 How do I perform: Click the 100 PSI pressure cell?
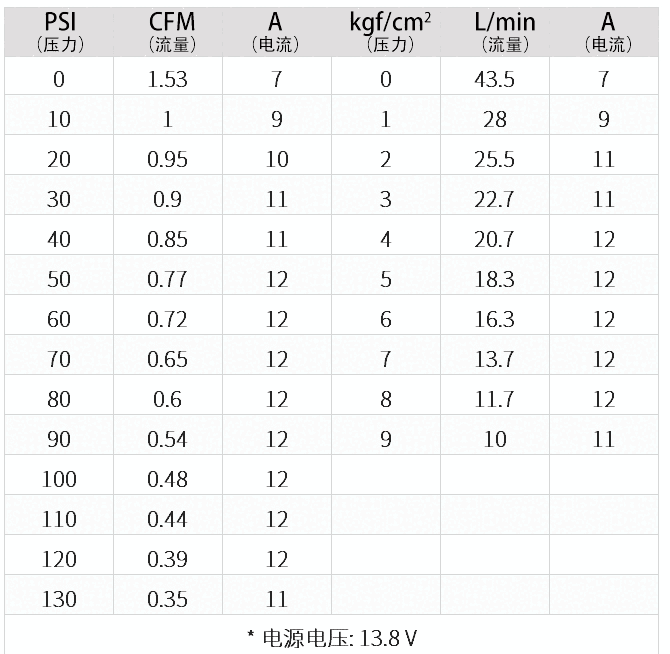pos(59,479)
